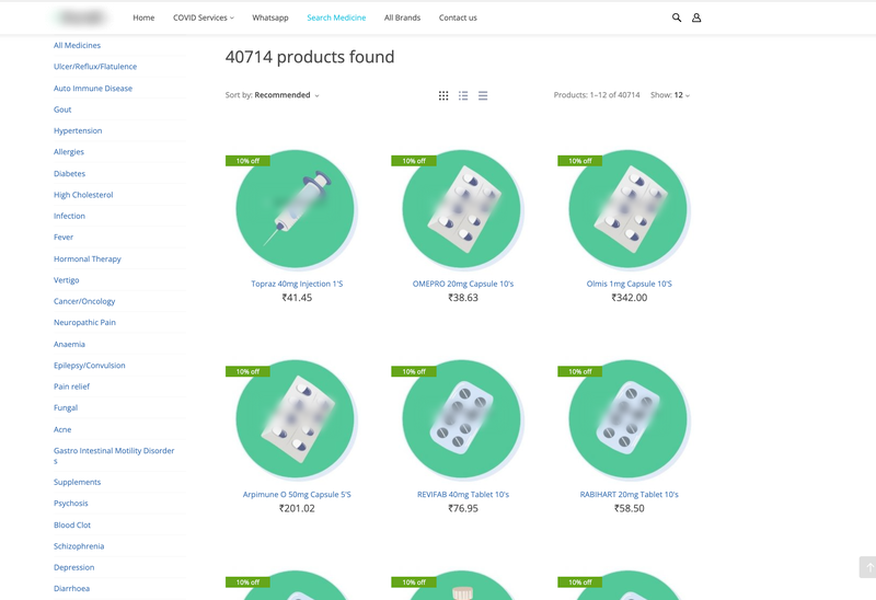Open Topraz 40mg Injection product image
876x600 pixels.
click(296, 209)
